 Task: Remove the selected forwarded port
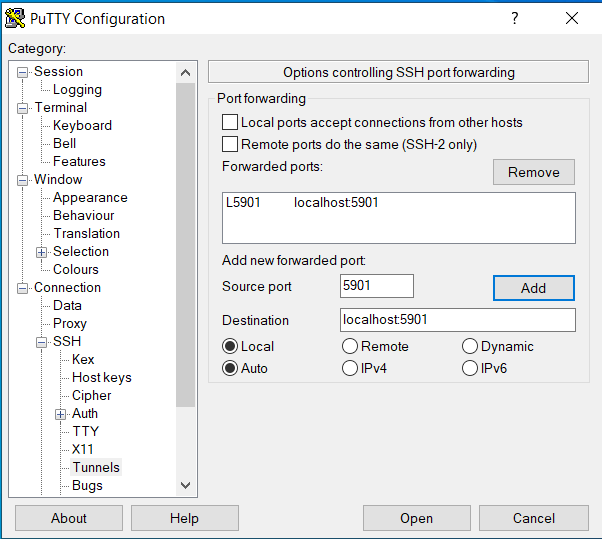point(533,172)
